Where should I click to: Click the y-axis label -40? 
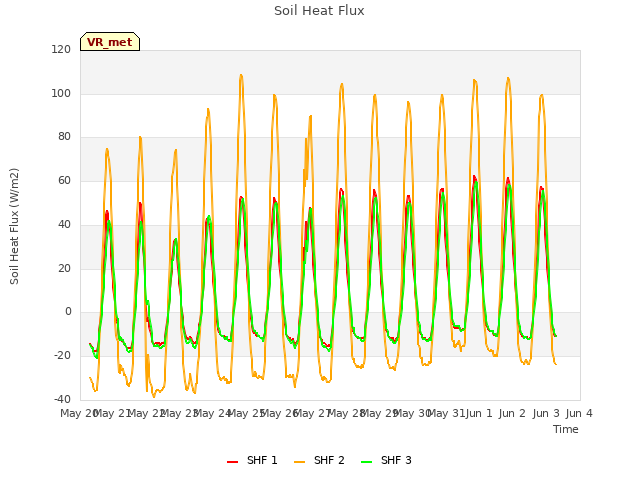pos(62,399)
